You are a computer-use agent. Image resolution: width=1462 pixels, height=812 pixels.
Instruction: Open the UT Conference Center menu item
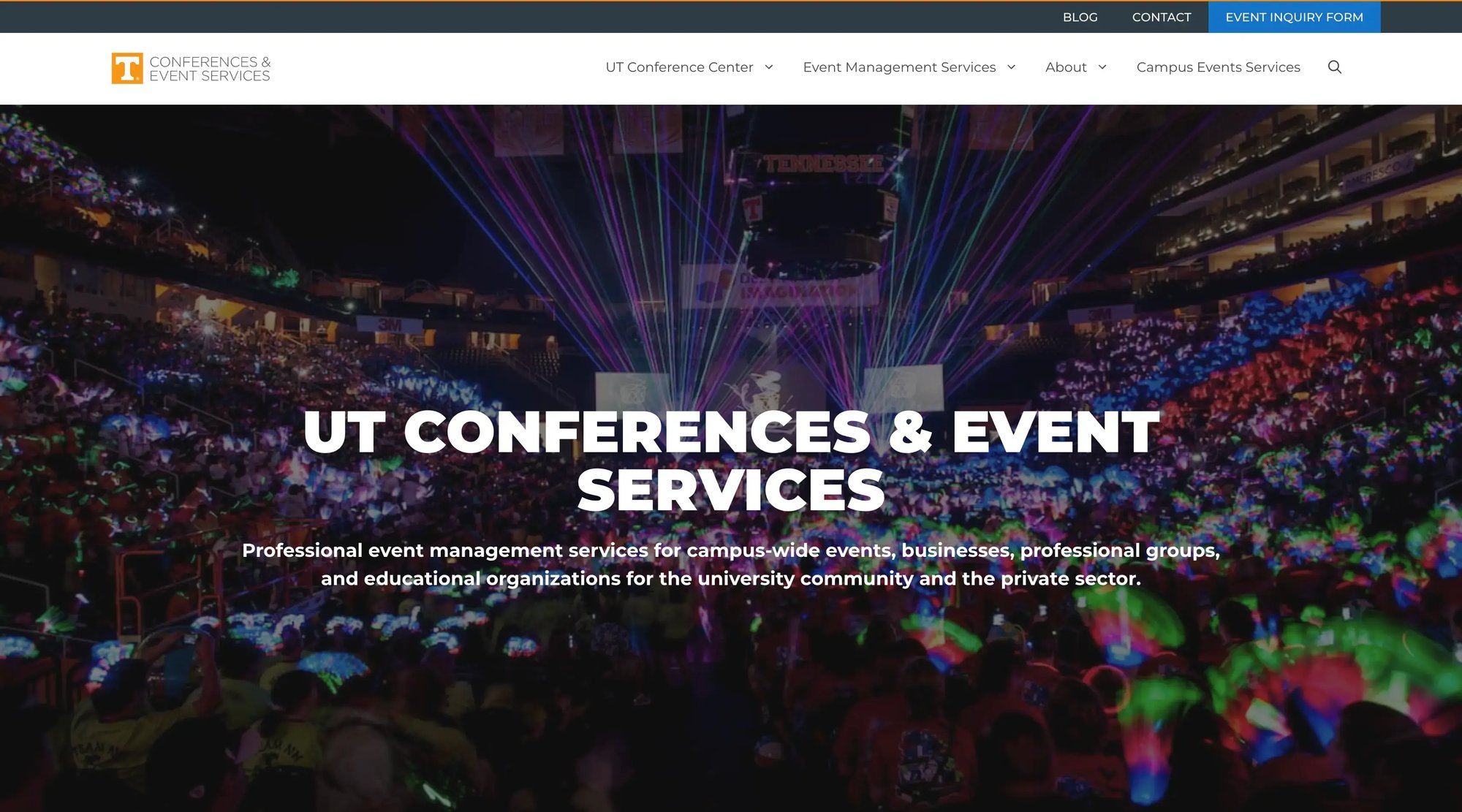tap(678, 67)
